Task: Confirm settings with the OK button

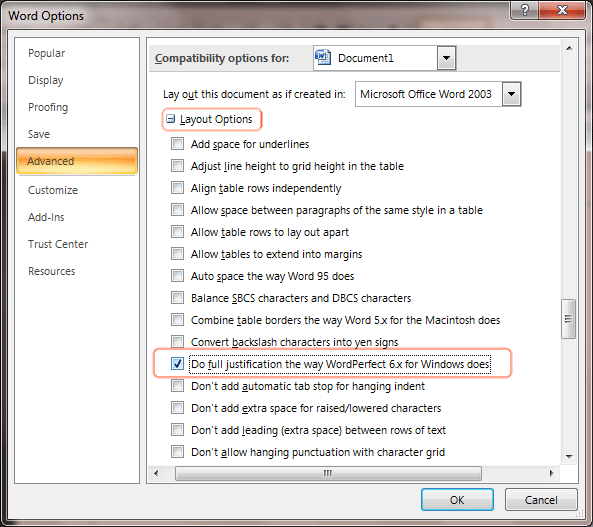Action: click(x=457, y=500)
